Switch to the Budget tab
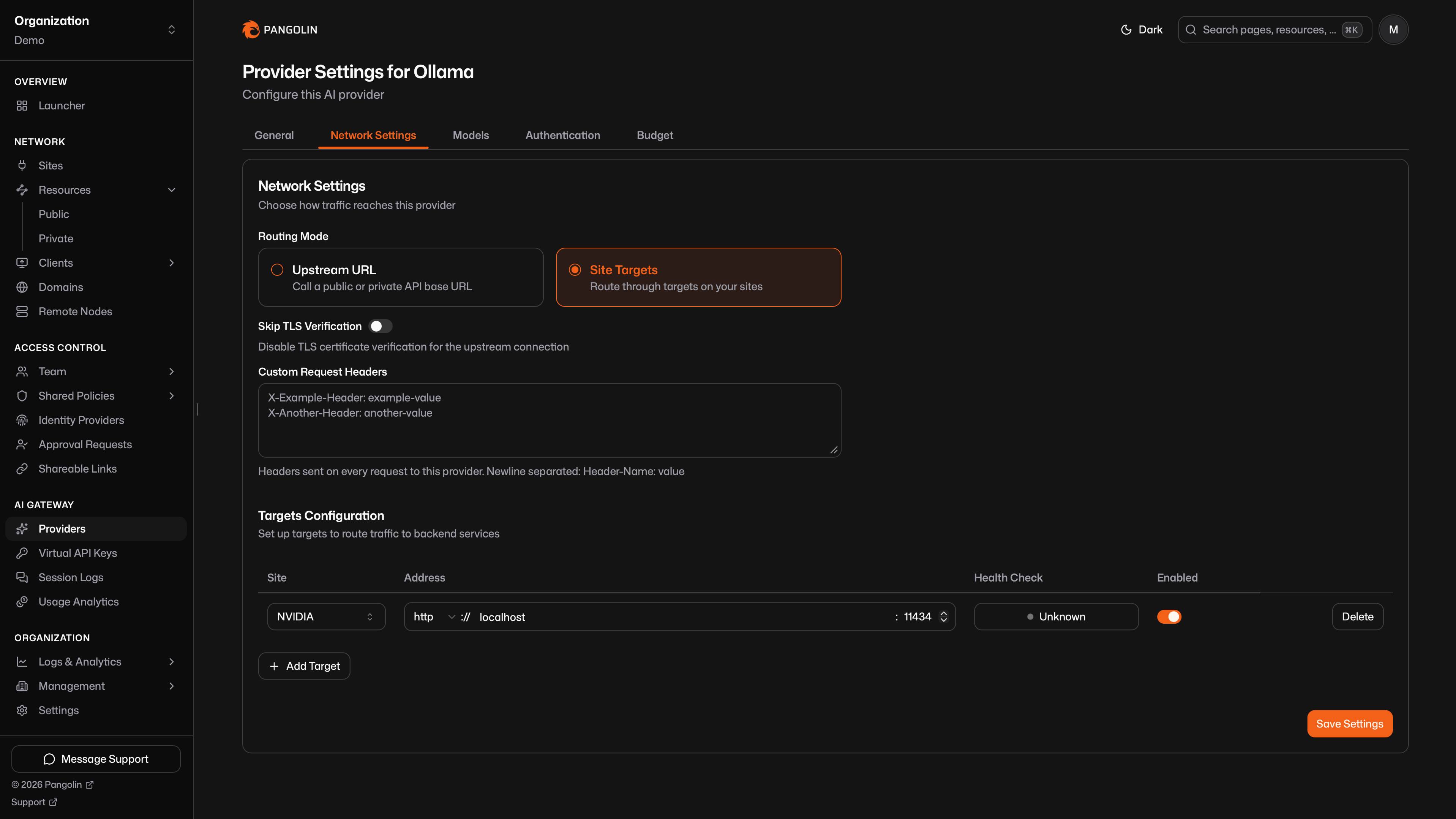Viewport: 1456px width, 819px height. (x=655, y=135)
